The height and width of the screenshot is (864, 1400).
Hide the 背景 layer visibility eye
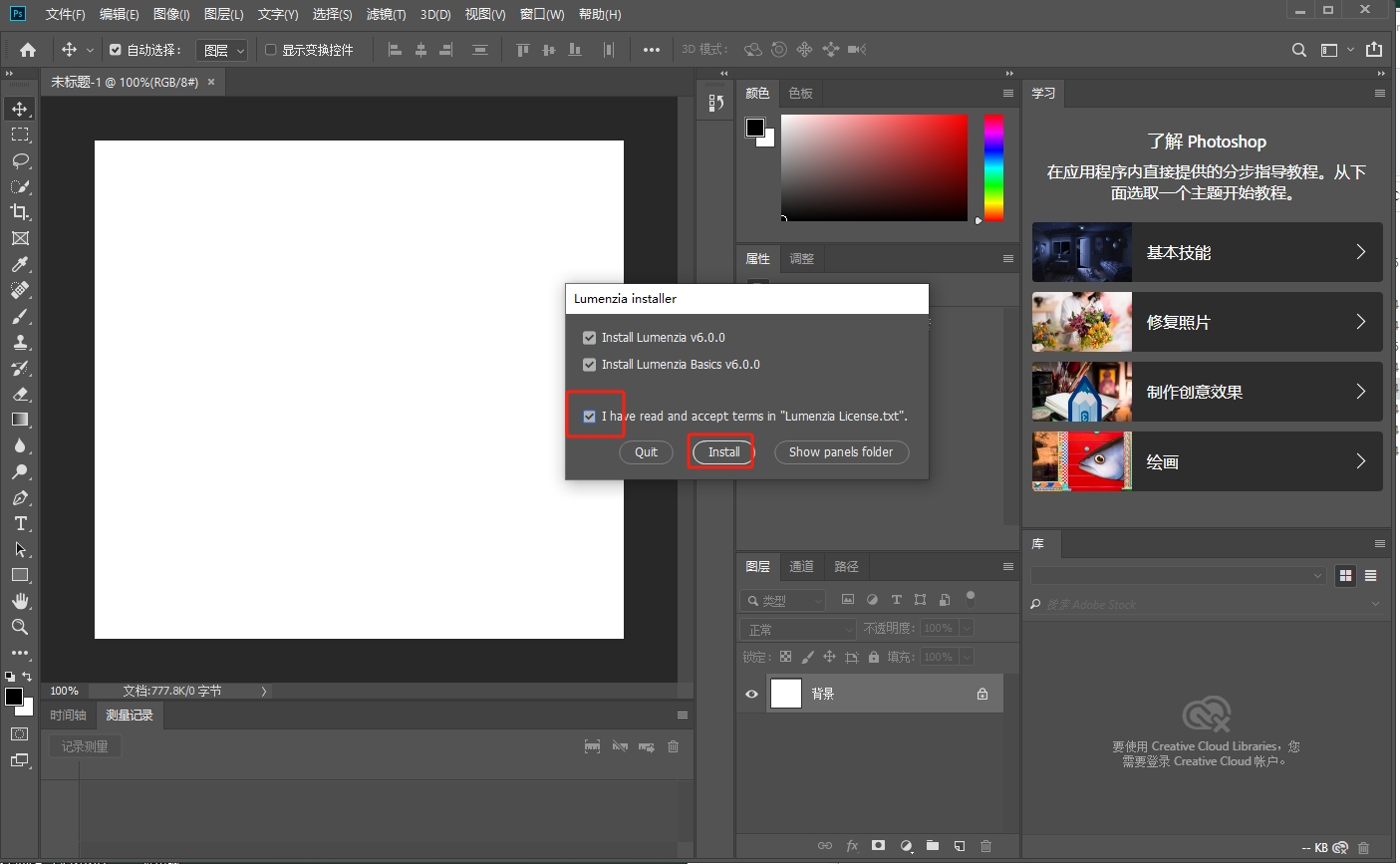[751, 694]
